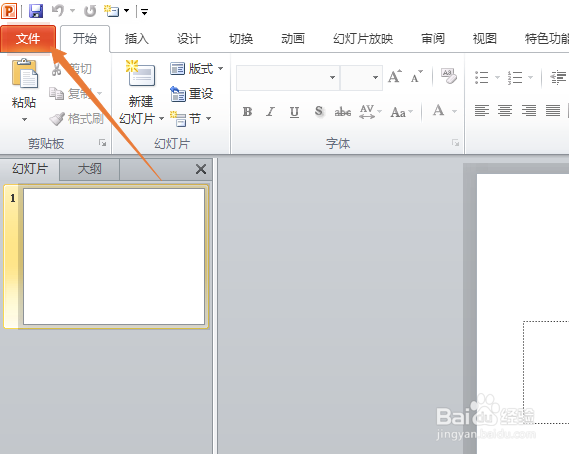The image size is (569, 454).
Task: Toggle center text alignment
Action: click(505, 110)
